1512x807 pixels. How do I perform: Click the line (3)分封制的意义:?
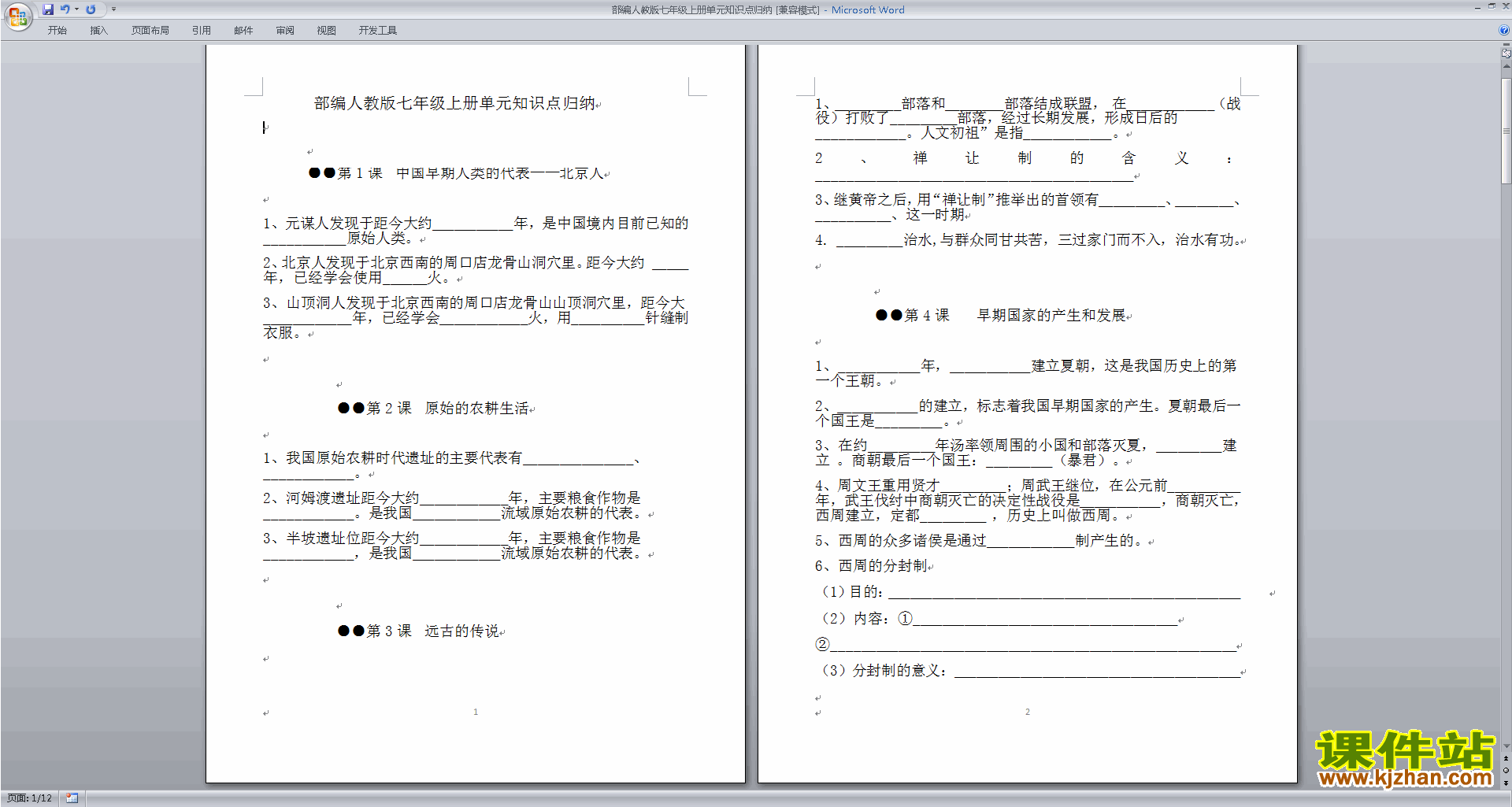tap(1032, 671)
